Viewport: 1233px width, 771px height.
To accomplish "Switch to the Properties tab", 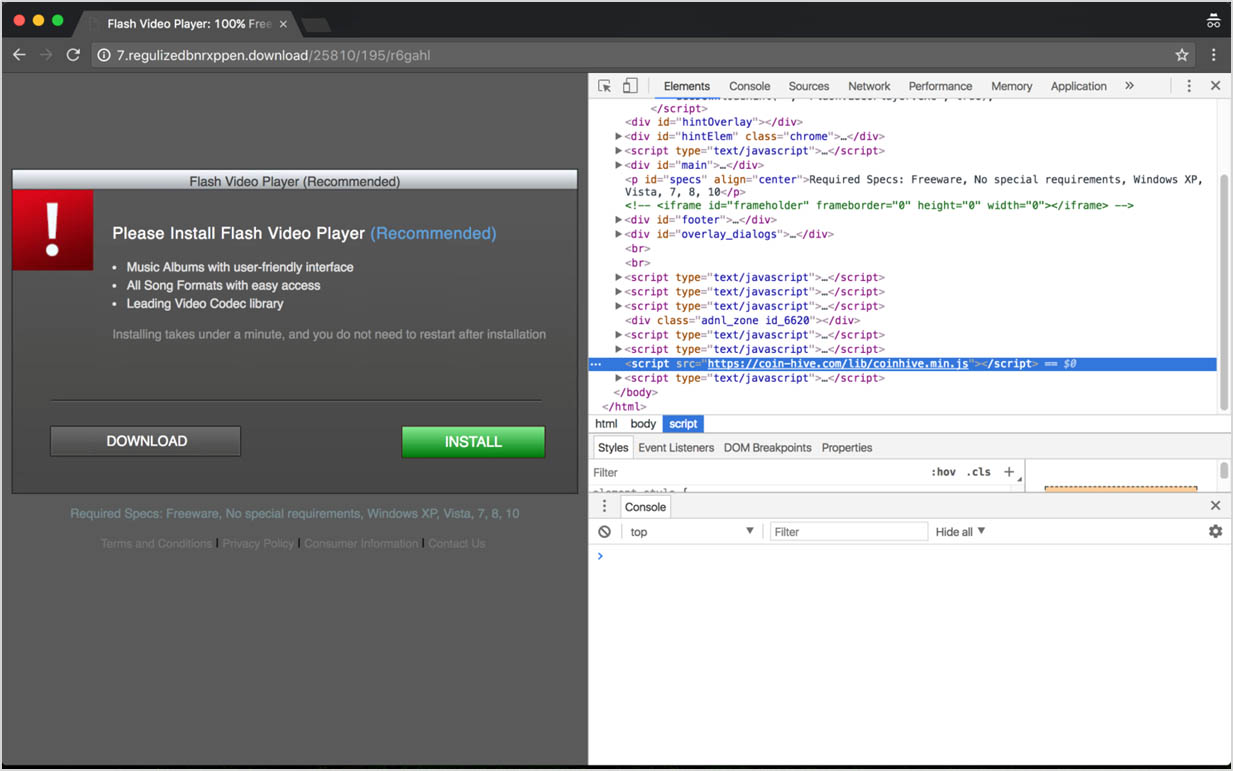I will tap(847, 448).
